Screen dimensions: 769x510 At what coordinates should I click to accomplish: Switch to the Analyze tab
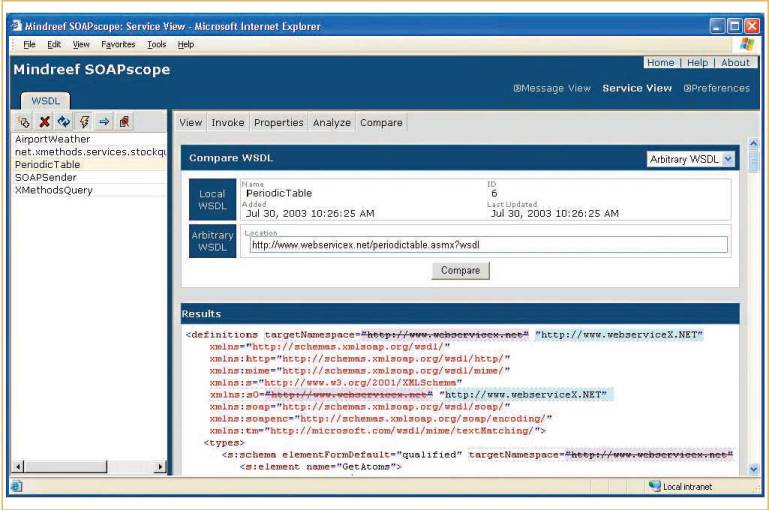pos(332,123)
